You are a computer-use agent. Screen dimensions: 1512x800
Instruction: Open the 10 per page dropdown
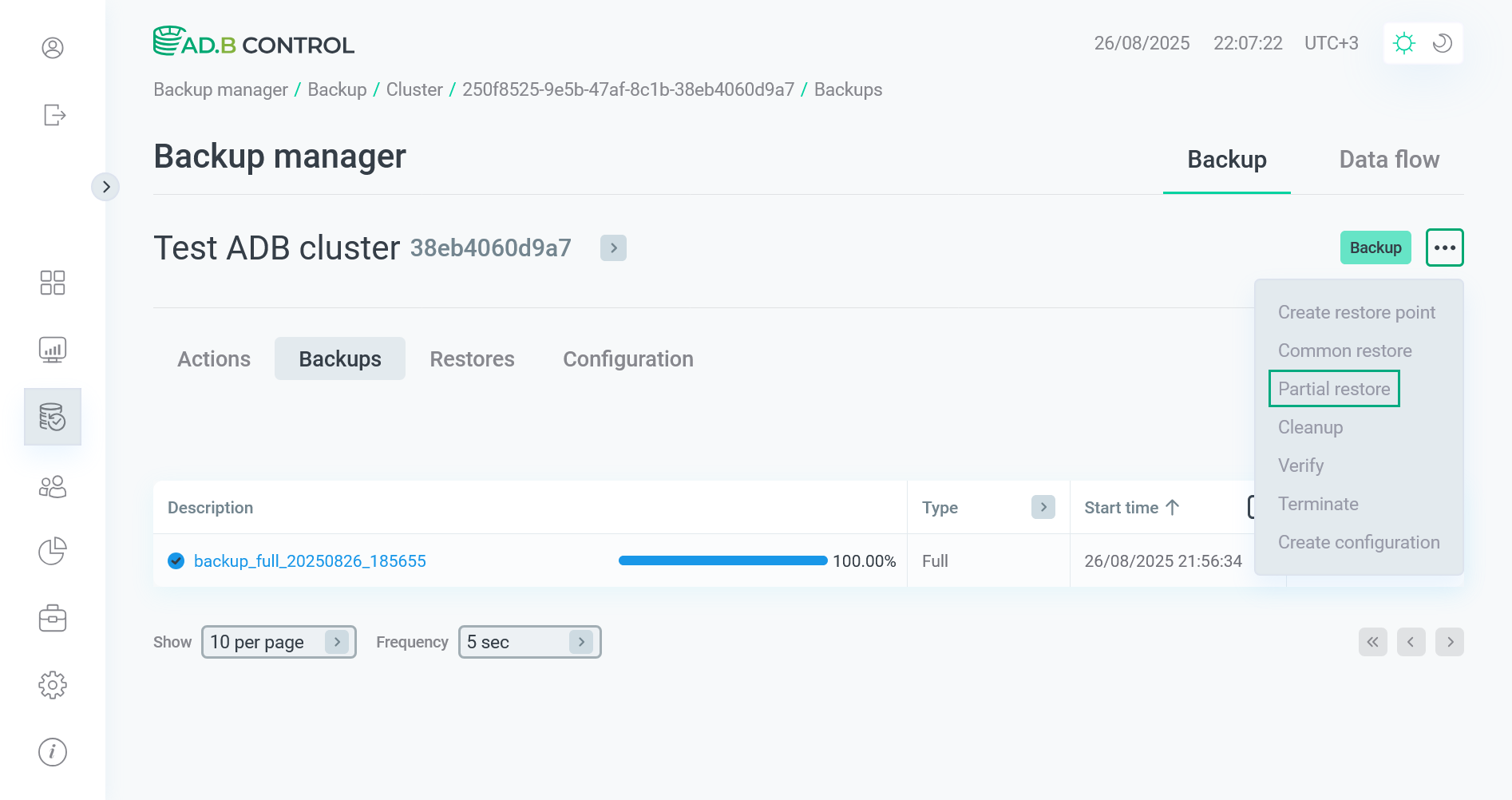[279, 642]
